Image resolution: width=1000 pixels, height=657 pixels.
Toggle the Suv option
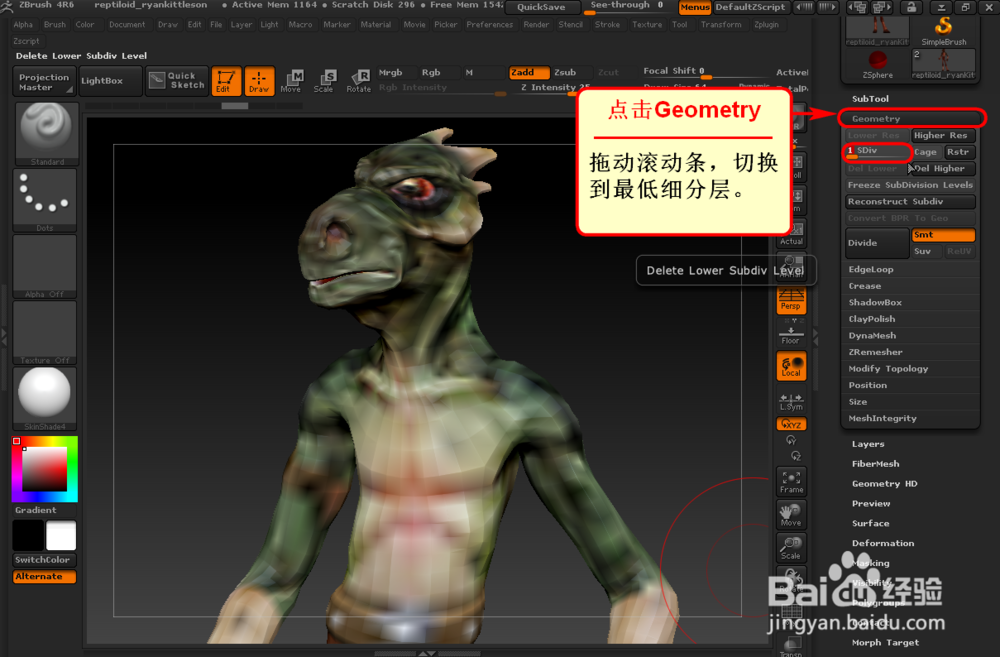925,251
